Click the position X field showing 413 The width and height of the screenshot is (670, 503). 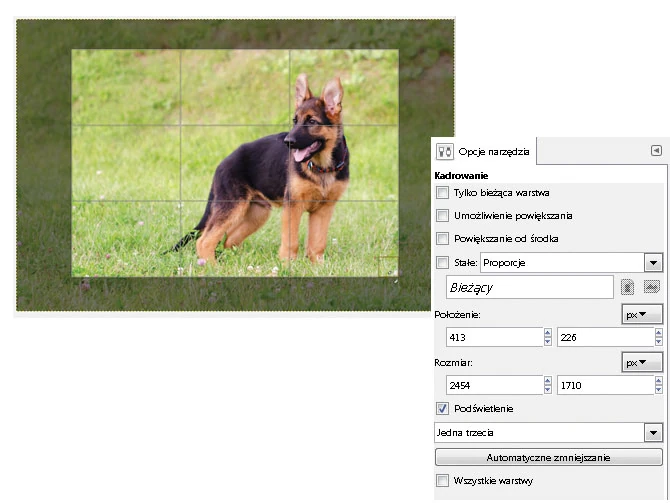494,337
